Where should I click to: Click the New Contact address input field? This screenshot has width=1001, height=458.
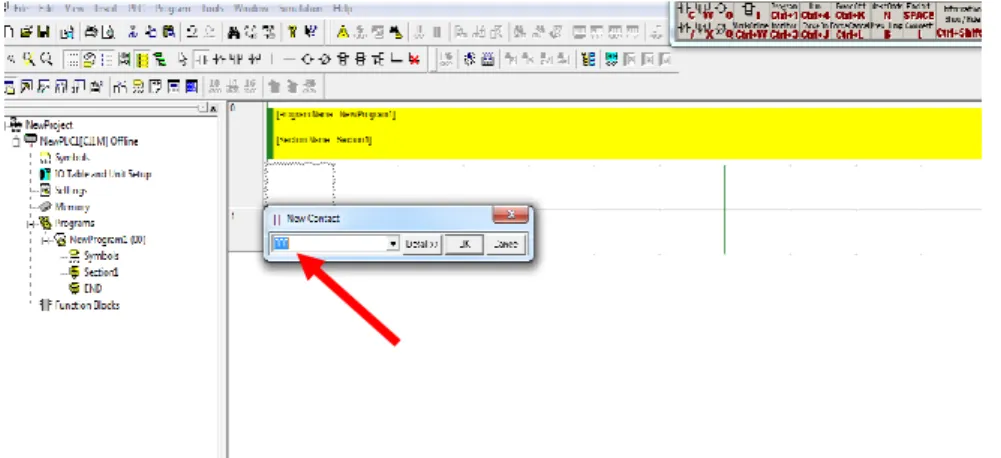(329, 243)
